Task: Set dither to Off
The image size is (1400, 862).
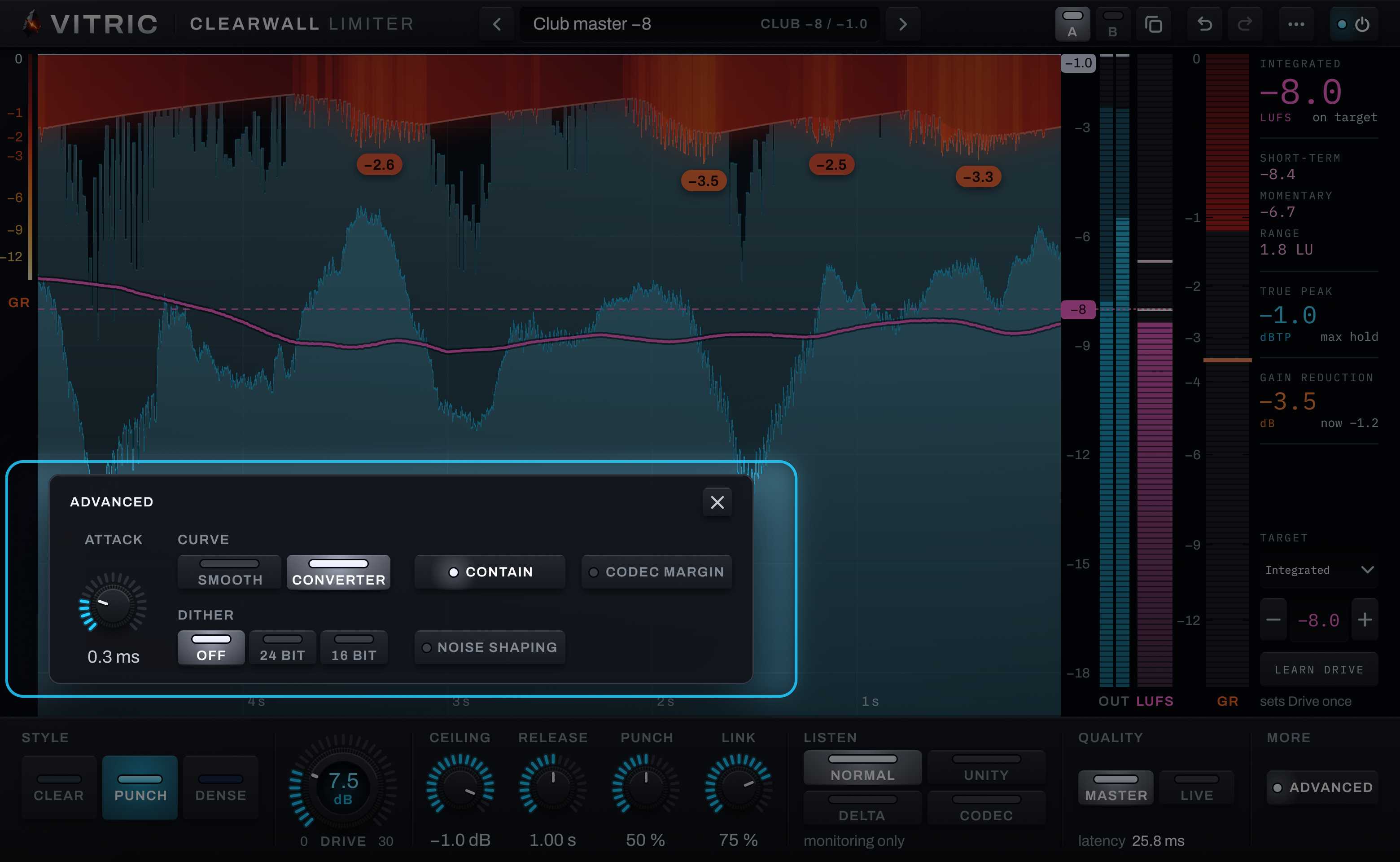Action: [211, 648]
